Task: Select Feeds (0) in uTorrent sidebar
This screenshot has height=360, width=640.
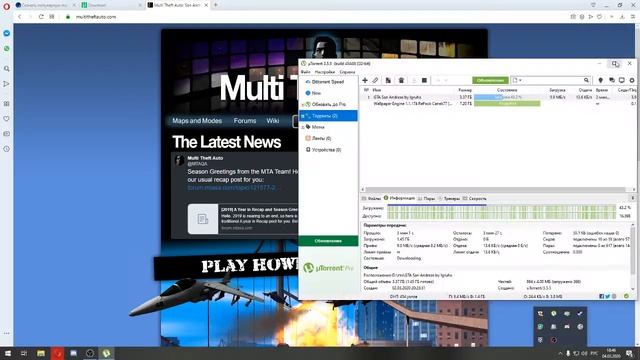Action: (x=318, y=138)
